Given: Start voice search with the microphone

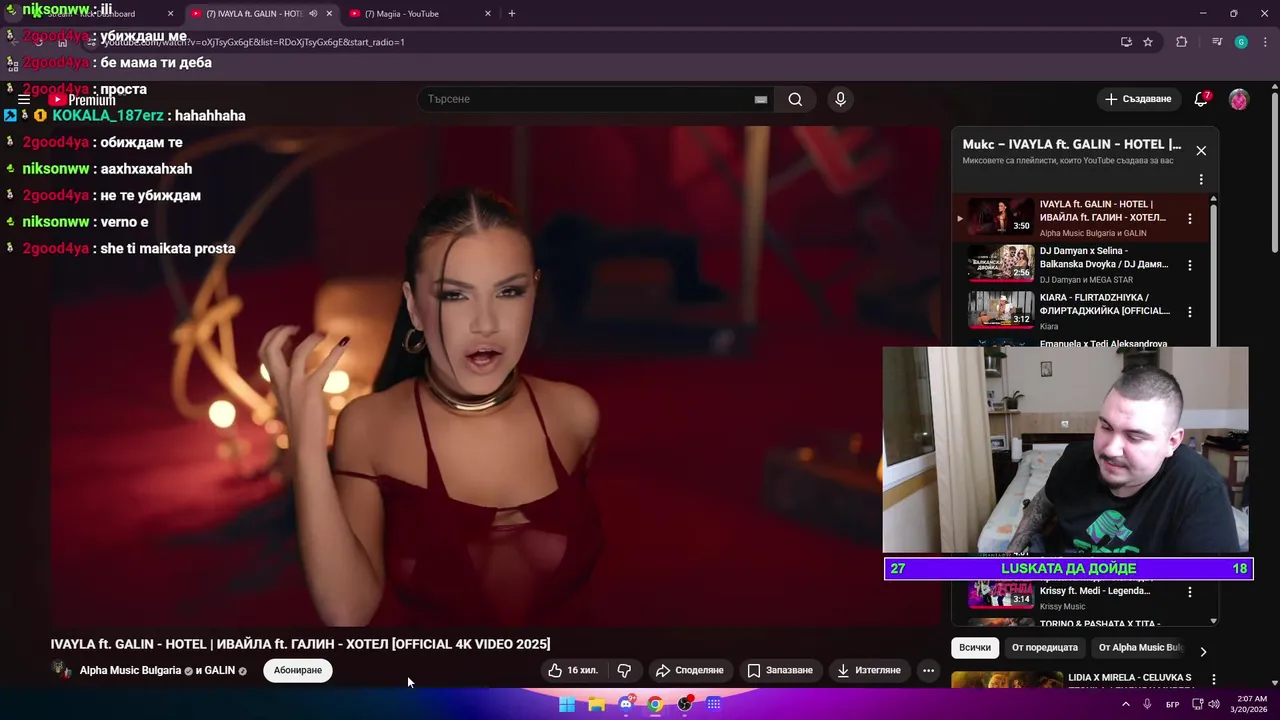Looking at the screenshot, I should pyautogui.click(x=840, y=99).
